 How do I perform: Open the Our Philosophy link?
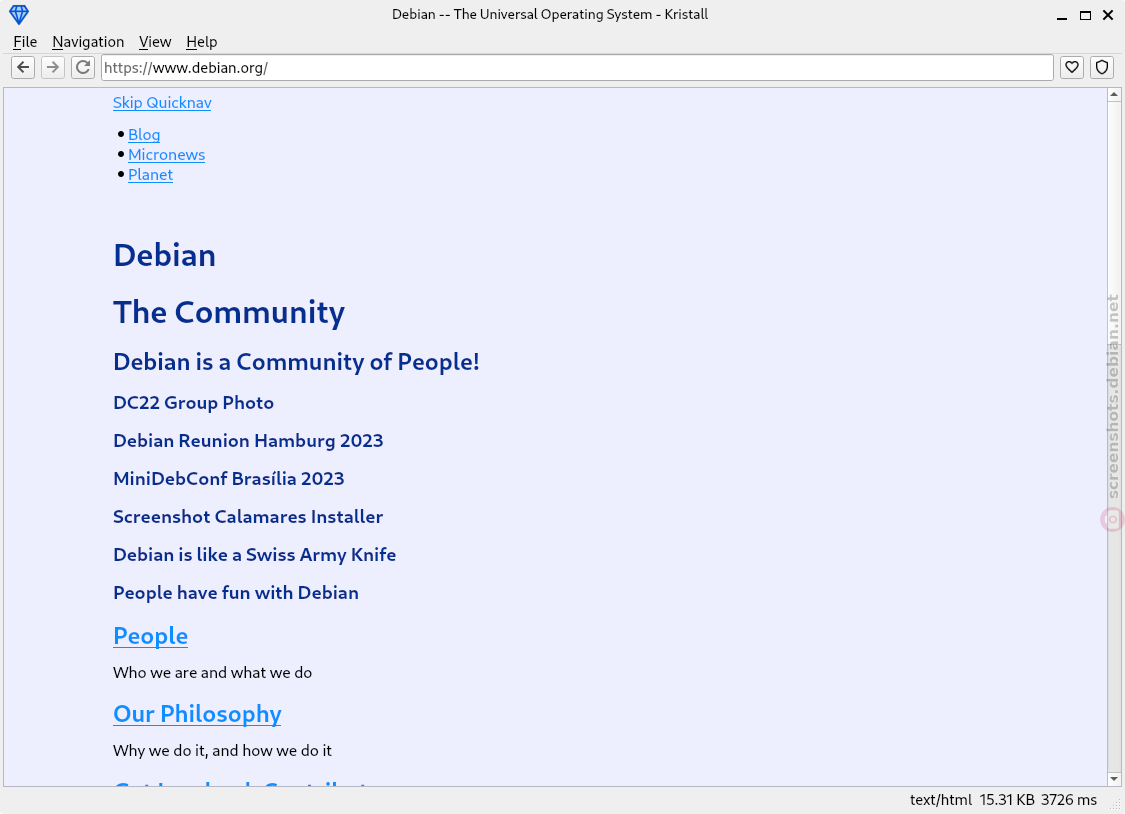197,714
